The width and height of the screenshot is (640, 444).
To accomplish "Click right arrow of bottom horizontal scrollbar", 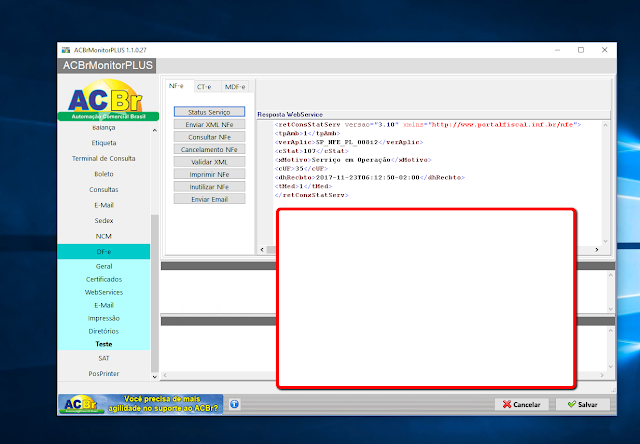I will pyautogui.click(x=602, y=375).
